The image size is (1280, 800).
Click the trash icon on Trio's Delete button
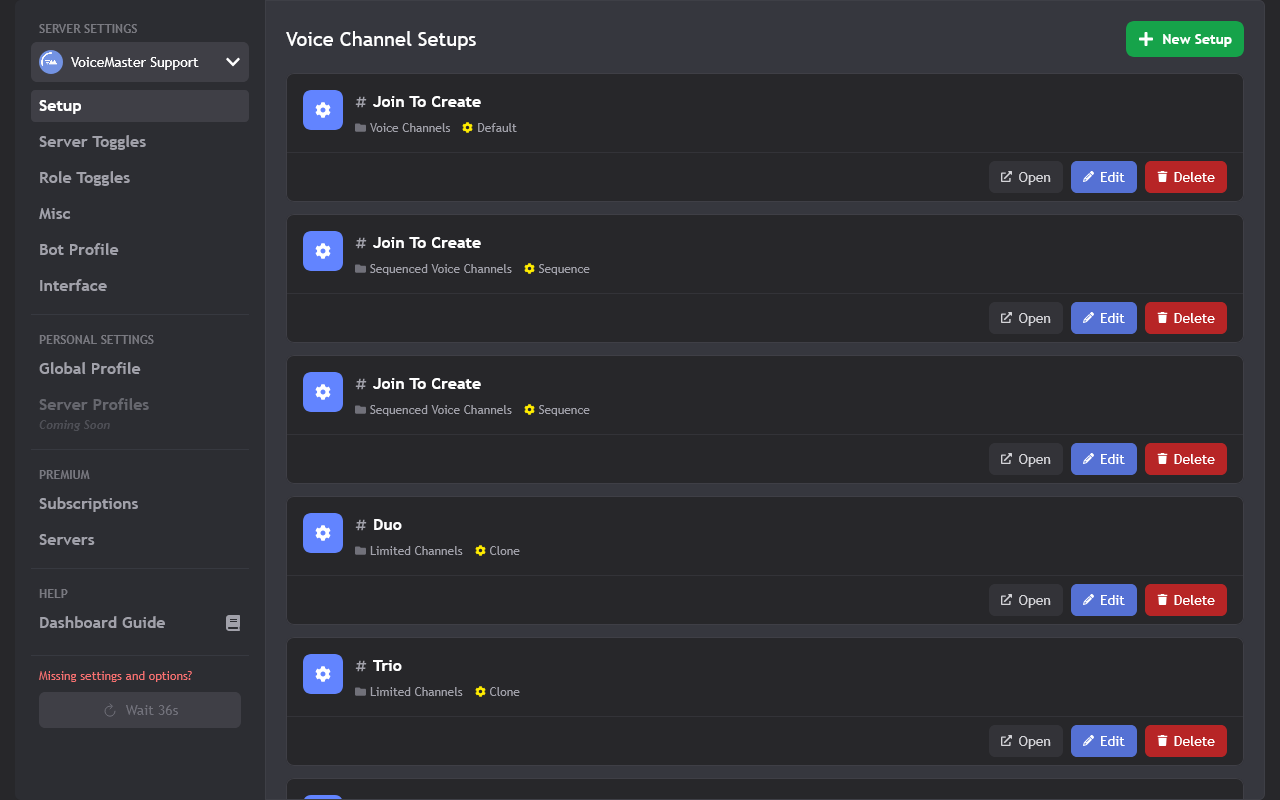pos(1162,741)
